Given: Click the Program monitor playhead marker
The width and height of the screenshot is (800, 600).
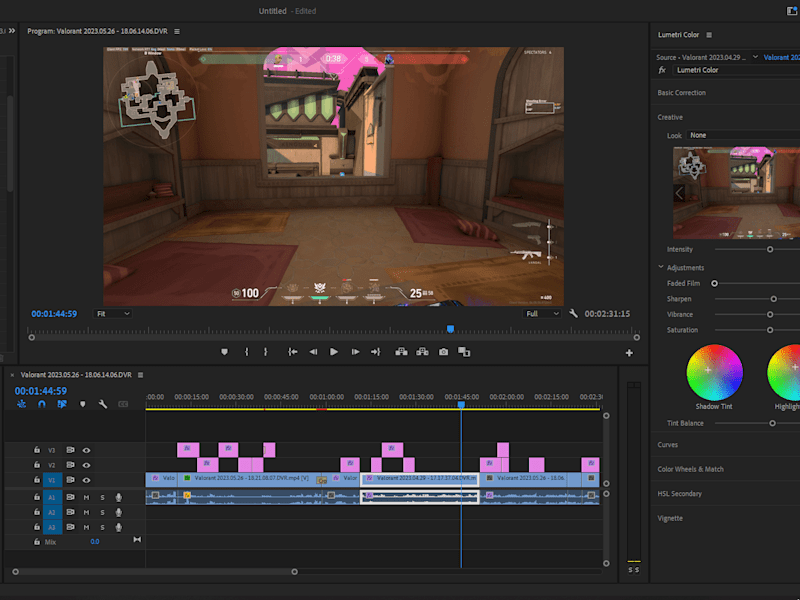Looking at the screenshot, I should coord(451,330).
